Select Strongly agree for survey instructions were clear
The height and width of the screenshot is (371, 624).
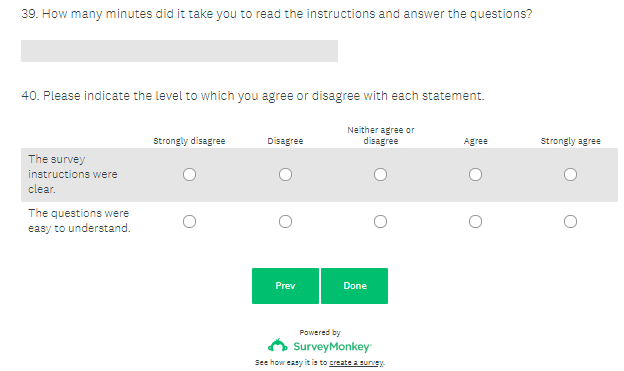click(x=570, y=174)
